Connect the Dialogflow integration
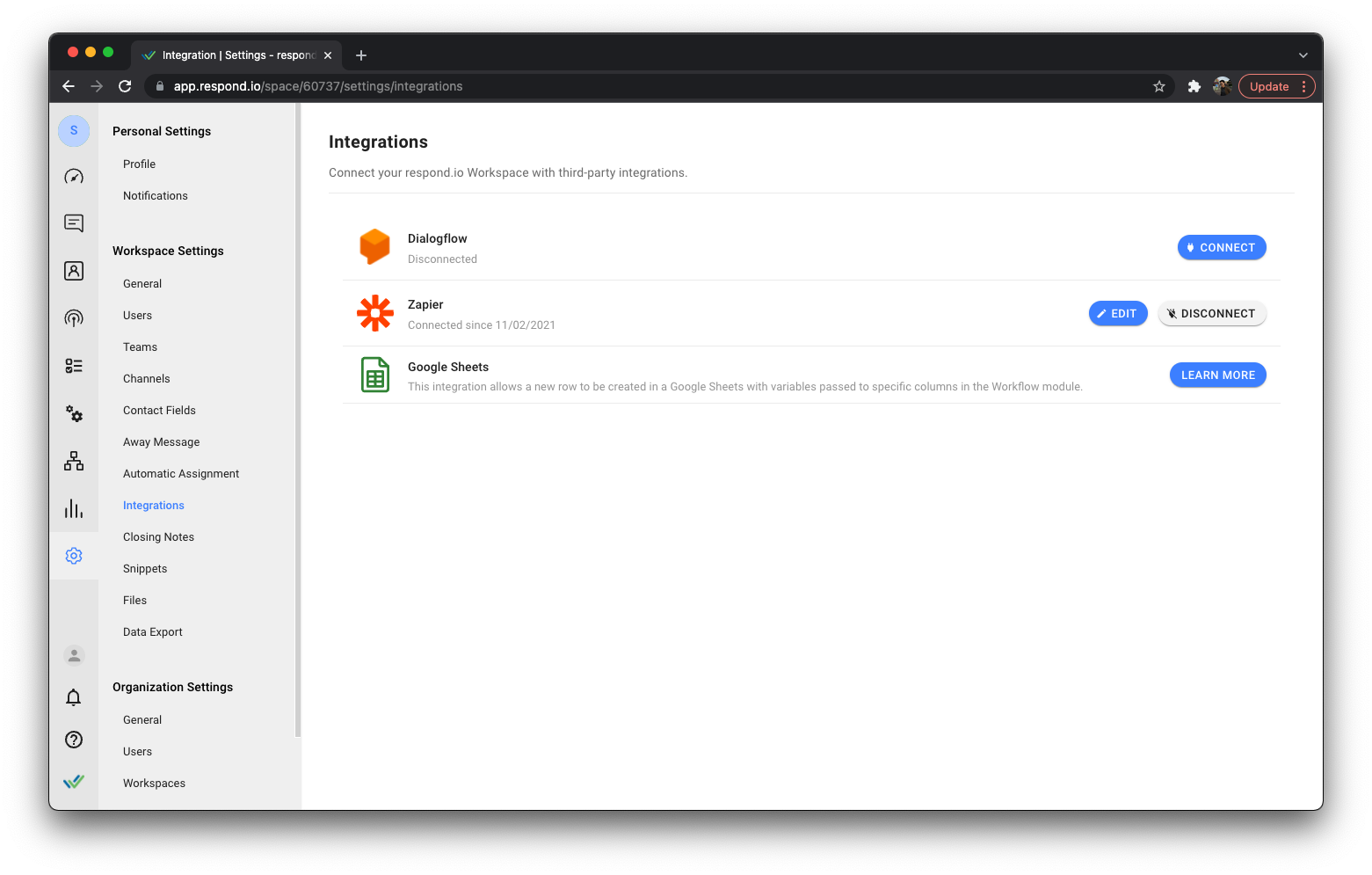Screen dimensions: 1372x875 (x=1222, y=247)
